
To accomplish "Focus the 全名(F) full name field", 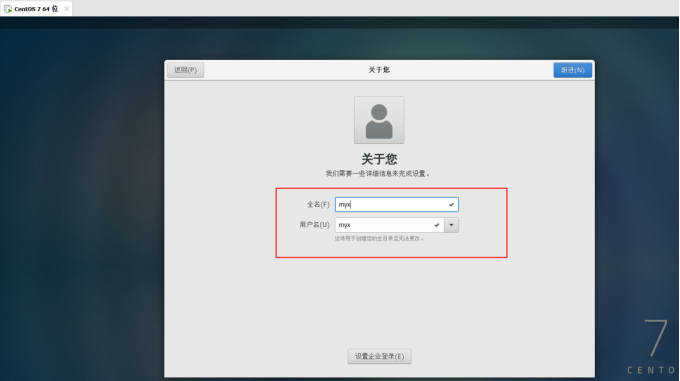I will tap(396, 204).
